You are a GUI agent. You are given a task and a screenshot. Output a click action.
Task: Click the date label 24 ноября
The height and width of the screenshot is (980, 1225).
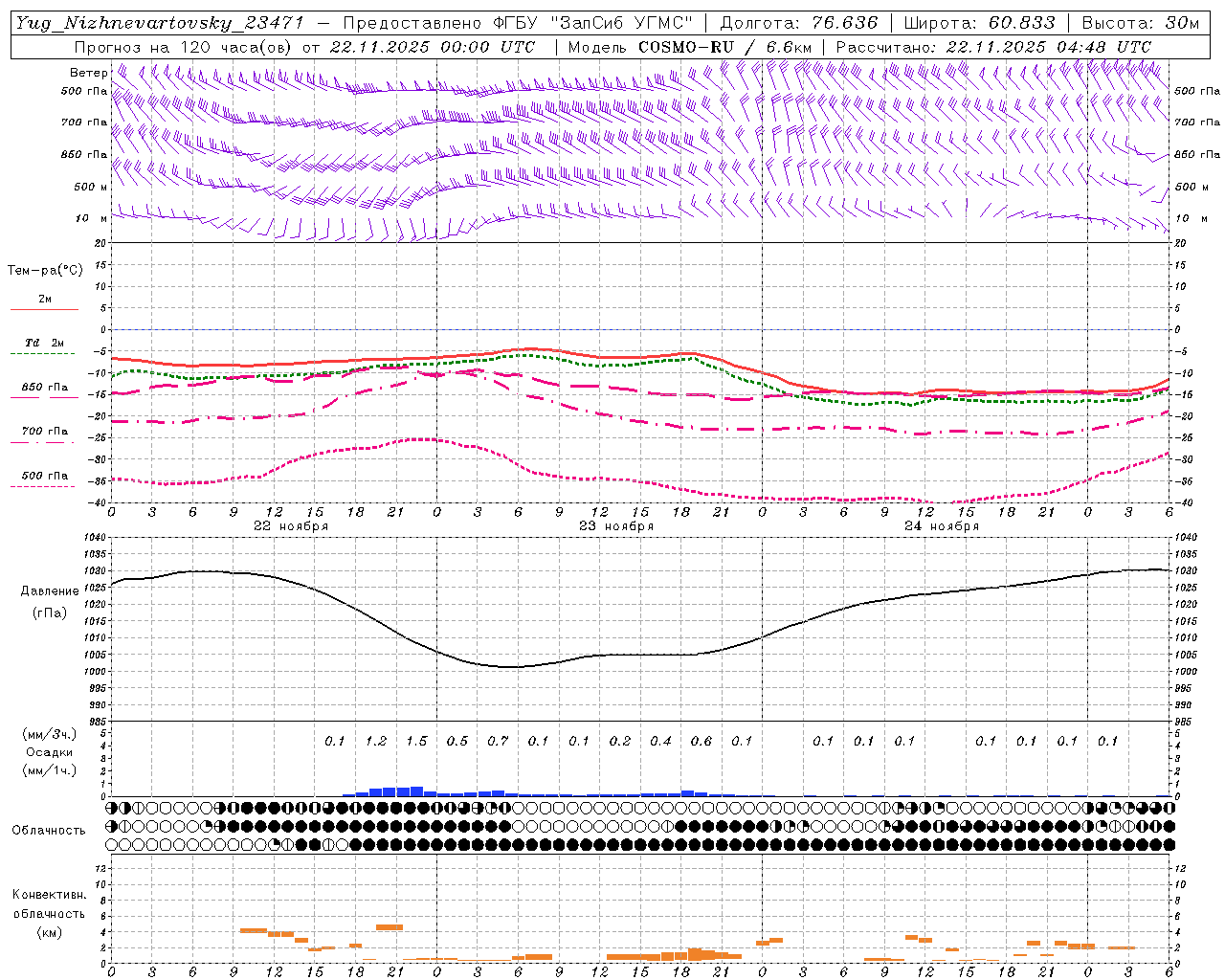pos(942,526)
